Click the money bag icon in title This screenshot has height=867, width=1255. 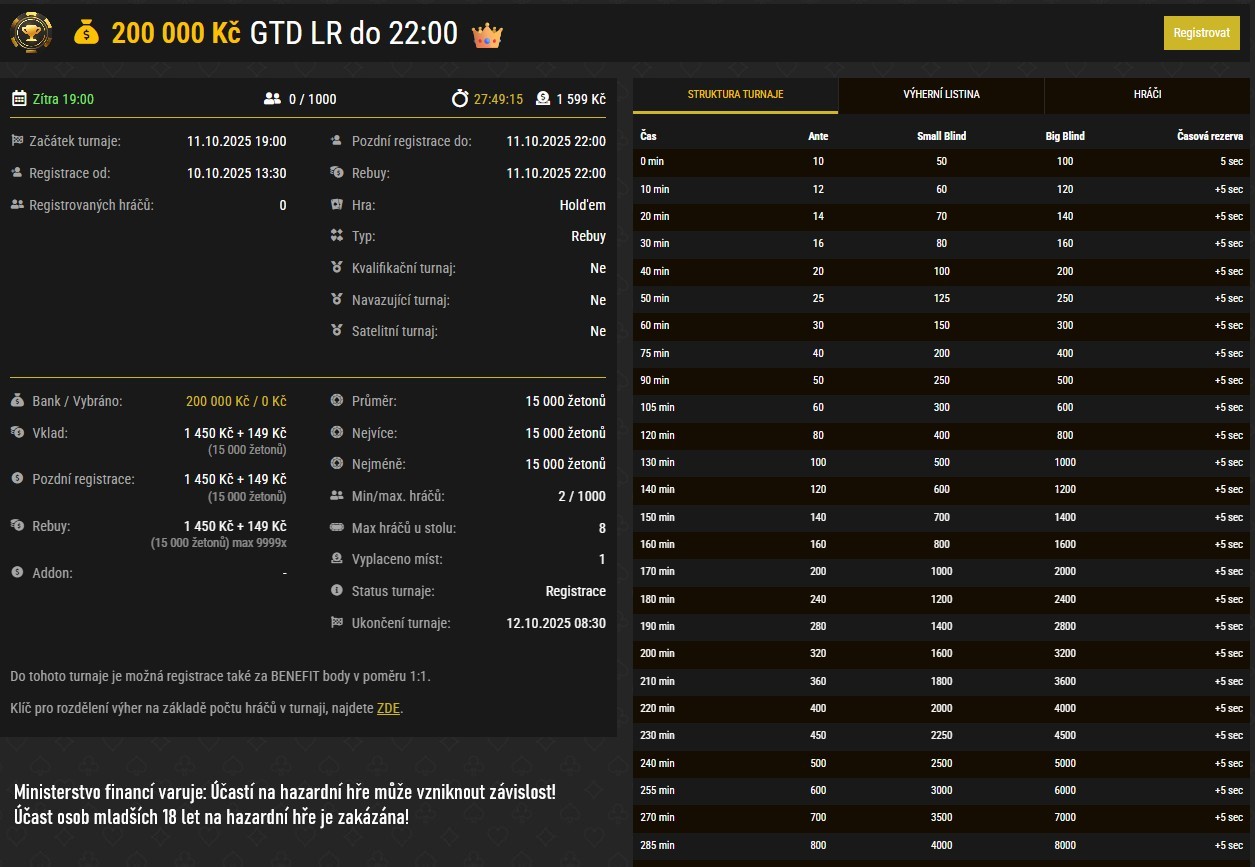click(87, 33)
